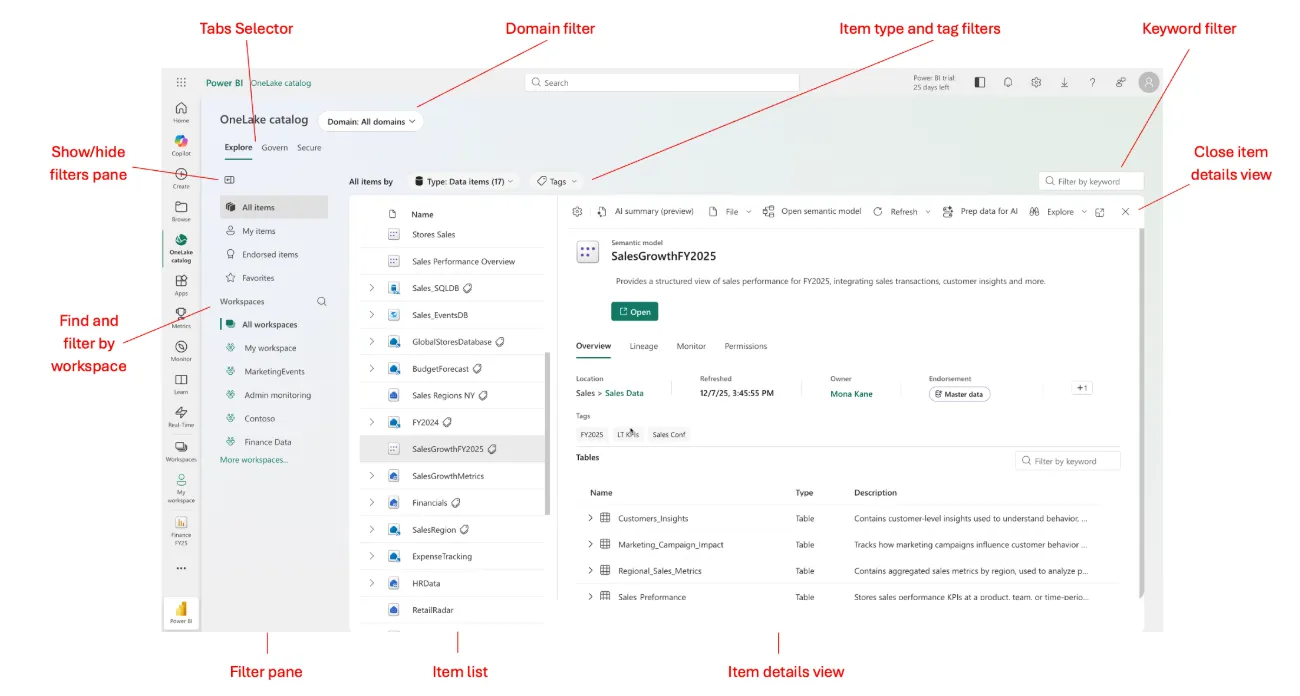Click the Tables Filter by keyword field

tap(1068, 461)
